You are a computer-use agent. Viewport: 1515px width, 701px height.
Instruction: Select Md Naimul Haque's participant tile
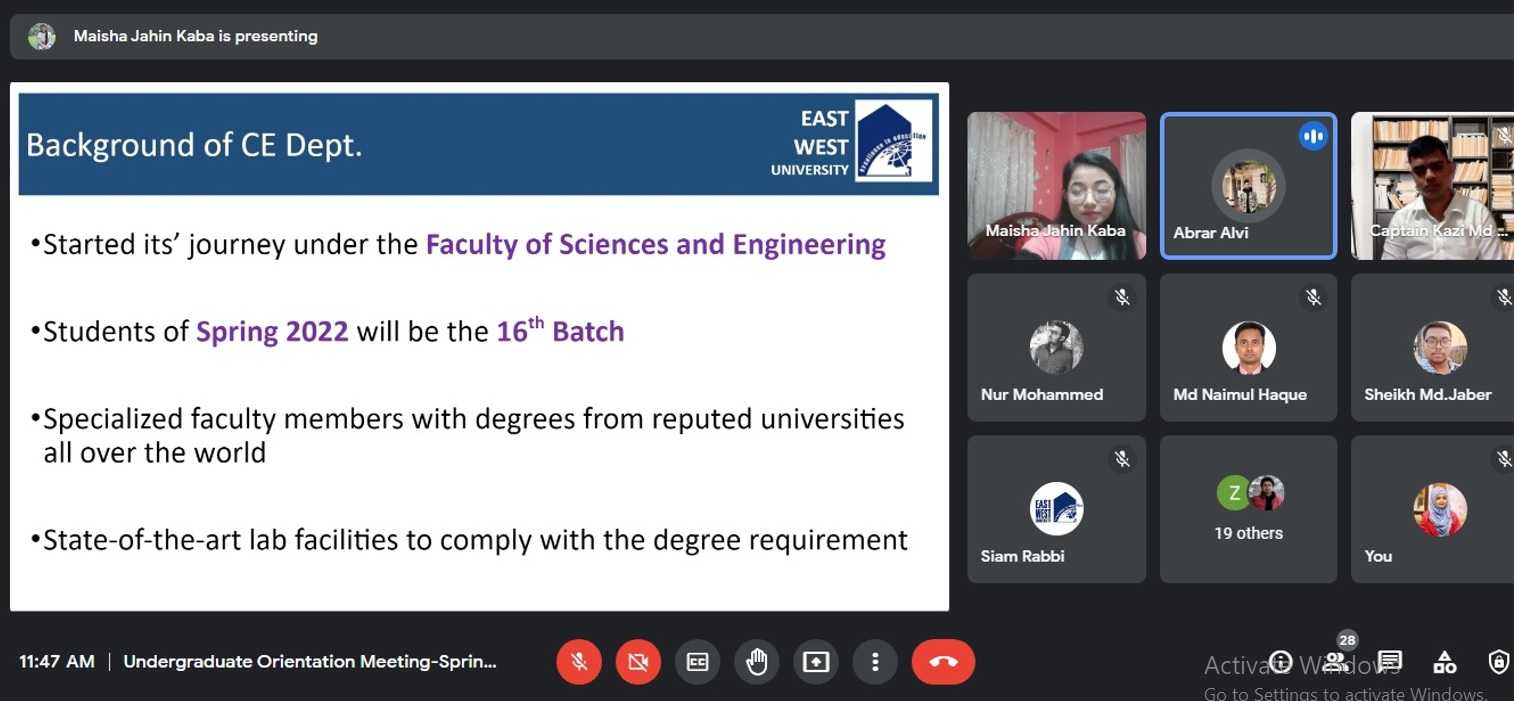coord(1248,348)
